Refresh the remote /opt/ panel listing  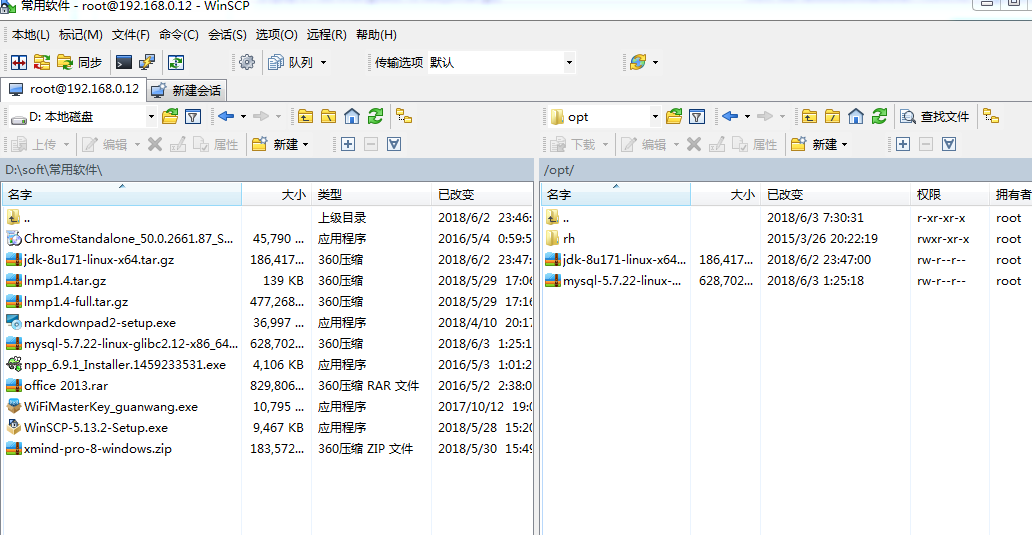879,116
